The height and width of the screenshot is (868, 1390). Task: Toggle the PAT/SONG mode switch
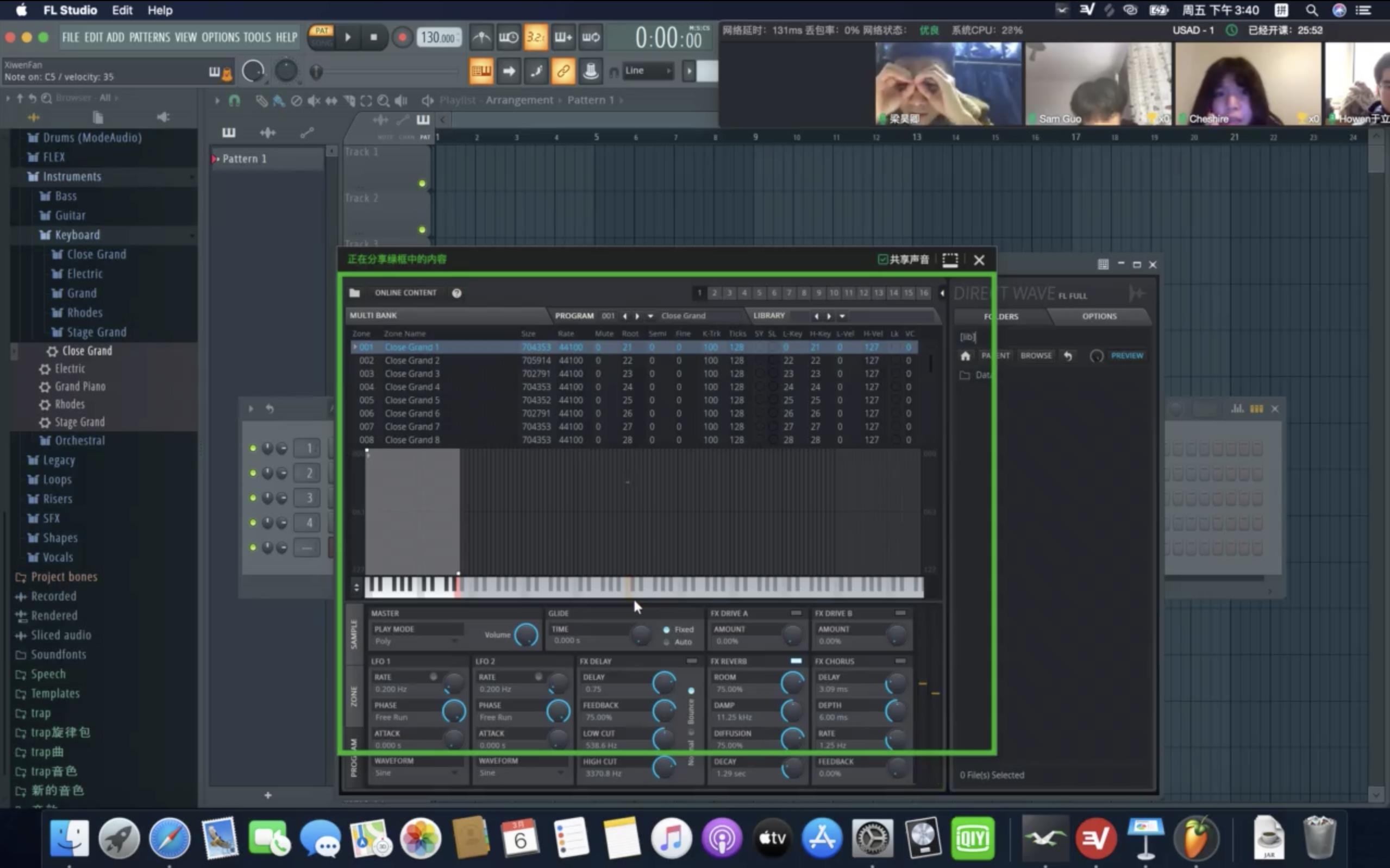click(322, 36)
